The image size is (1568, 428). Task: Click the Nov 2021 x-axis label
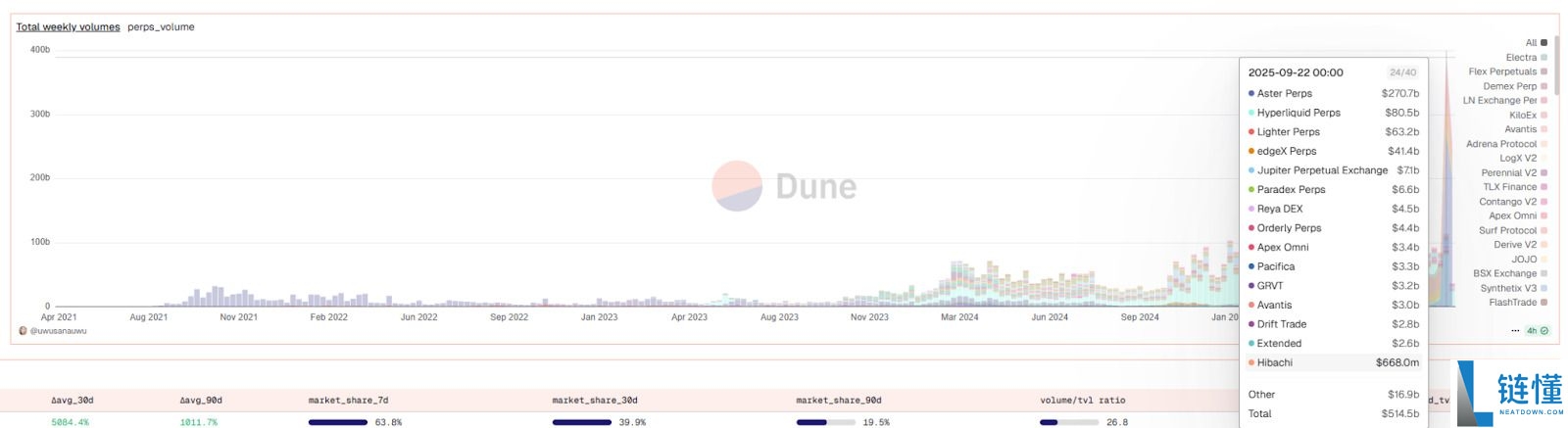click(239, 317)
